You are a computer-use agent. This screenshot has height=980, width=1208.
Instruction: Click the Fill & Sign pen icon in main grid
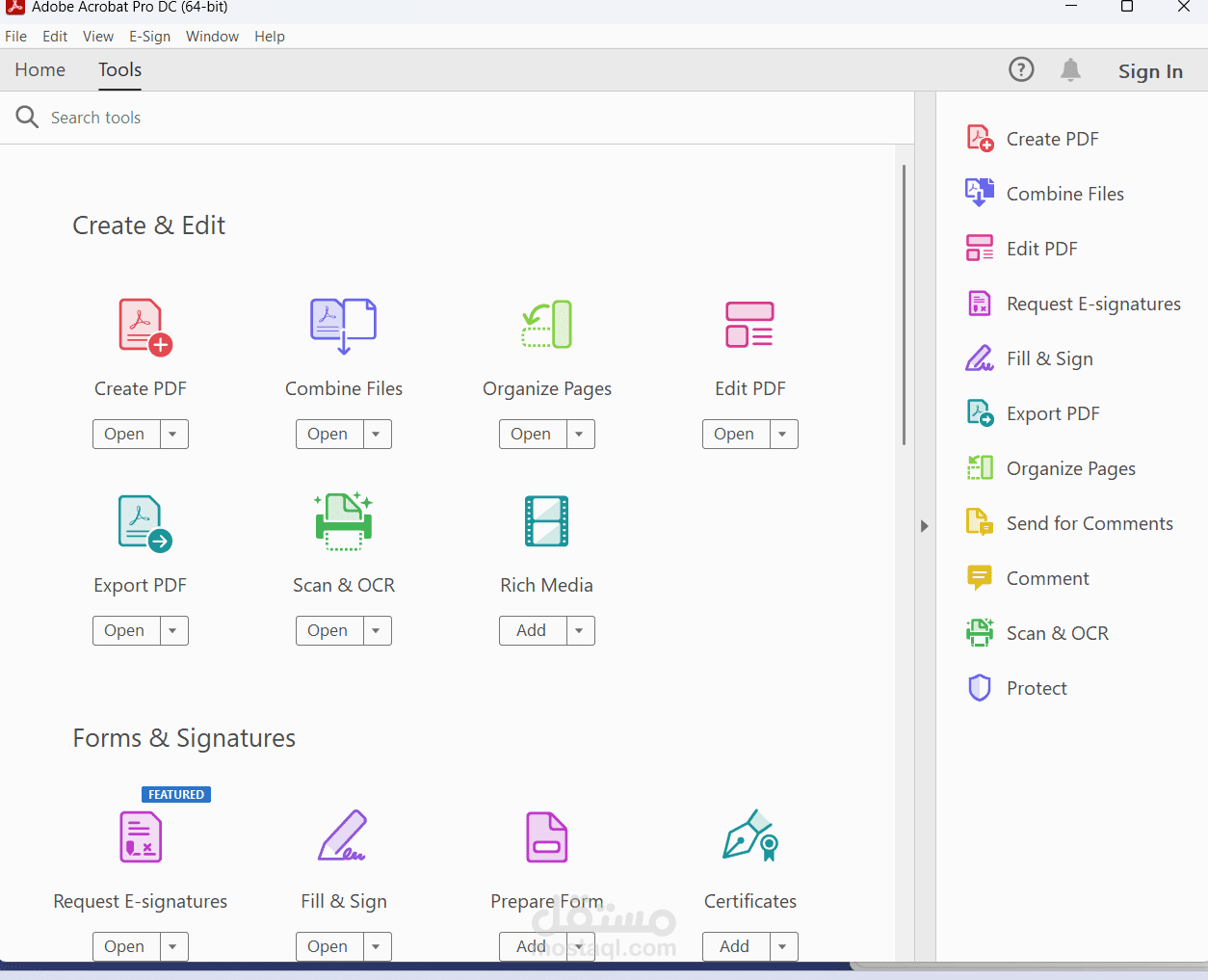tap(342, 835)
